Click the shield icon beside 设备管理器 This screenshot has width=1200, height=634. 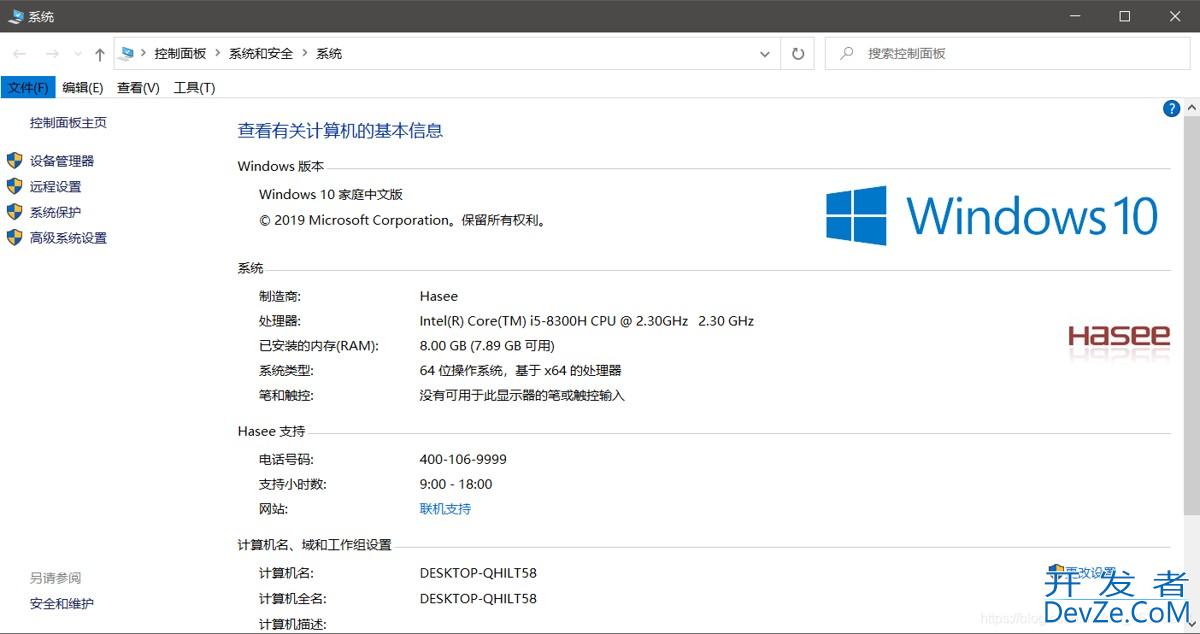click(14, 160)
